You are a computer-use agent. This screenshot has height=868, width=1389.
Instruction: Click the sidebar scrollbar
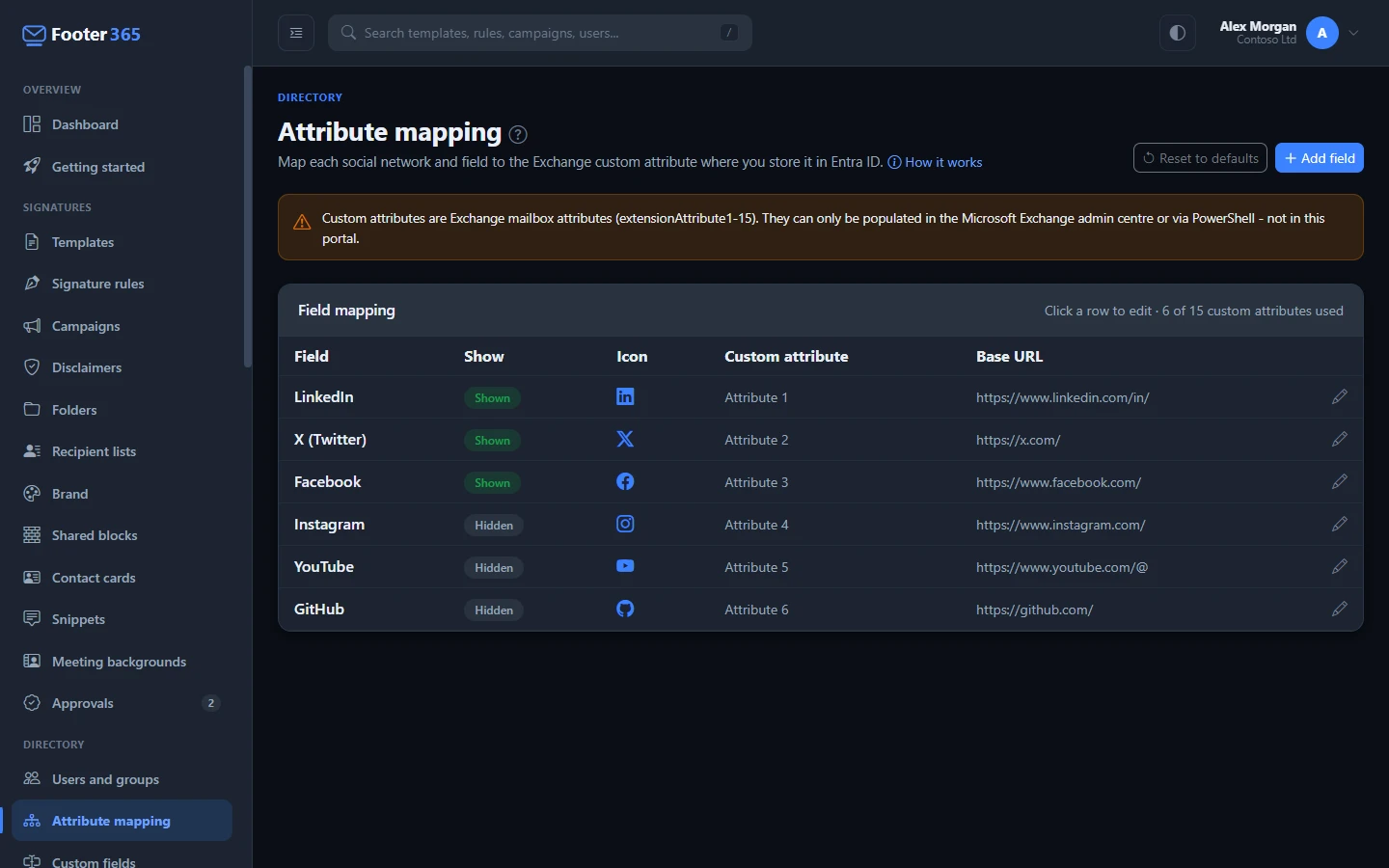(x=248, y=217)
